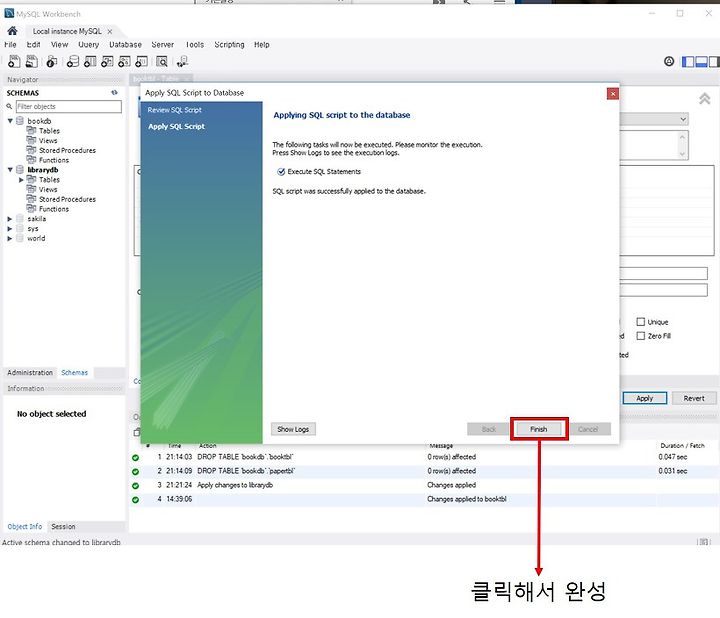Select Review SQL Script step
Viewport: 720px width, 618px height.
coord(174,110)
